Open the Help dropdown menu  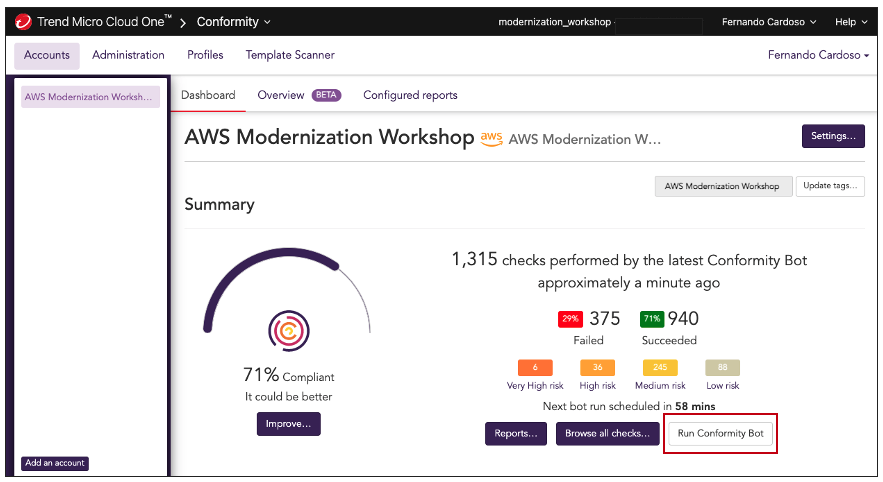[x=851, y=22]
